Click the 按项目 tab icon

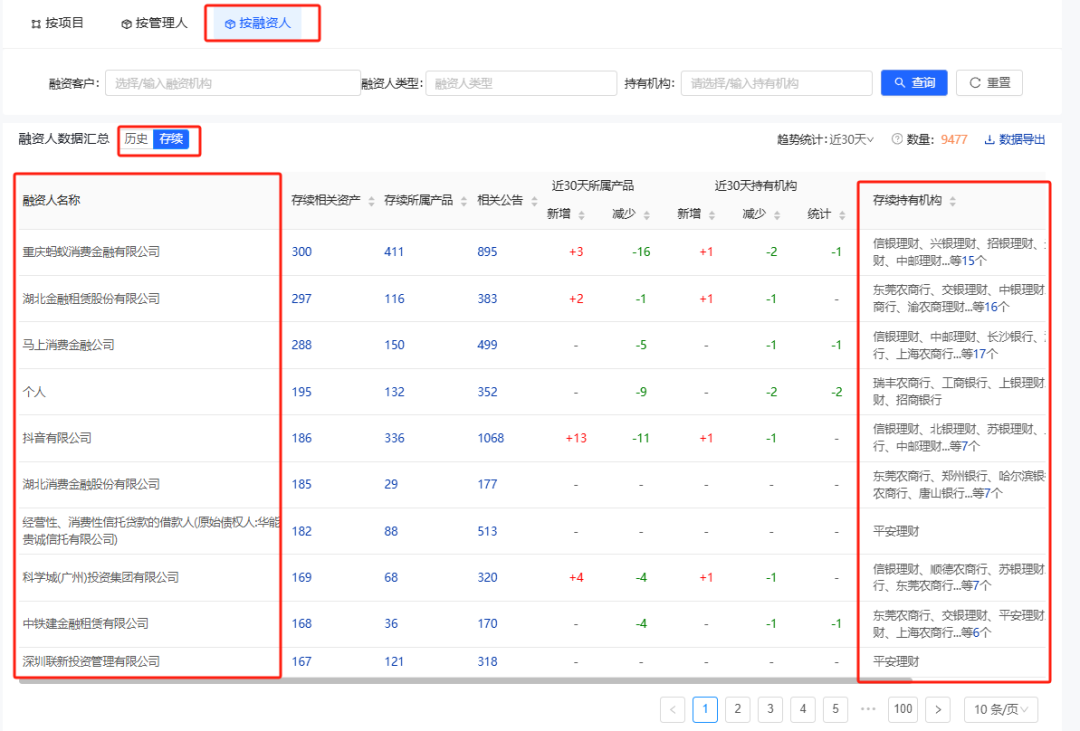[35, 22]
